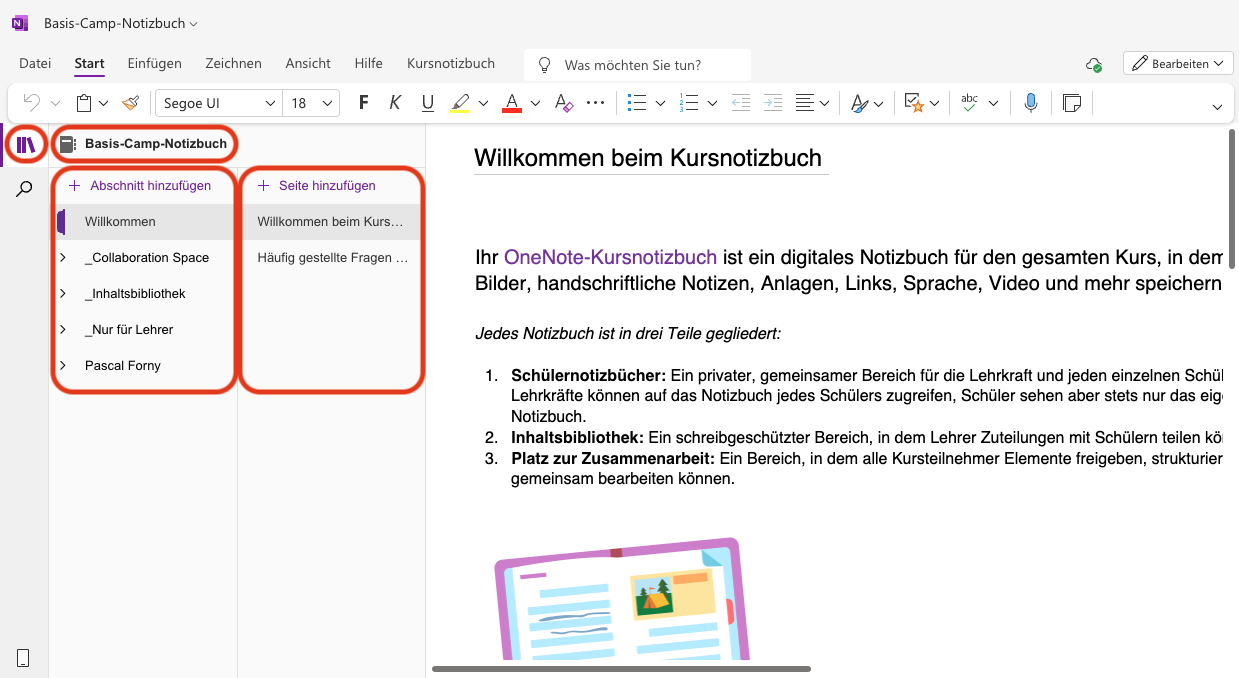Apply red font color
Viewport: 1239px width, 678px height.
pos(511,102)
